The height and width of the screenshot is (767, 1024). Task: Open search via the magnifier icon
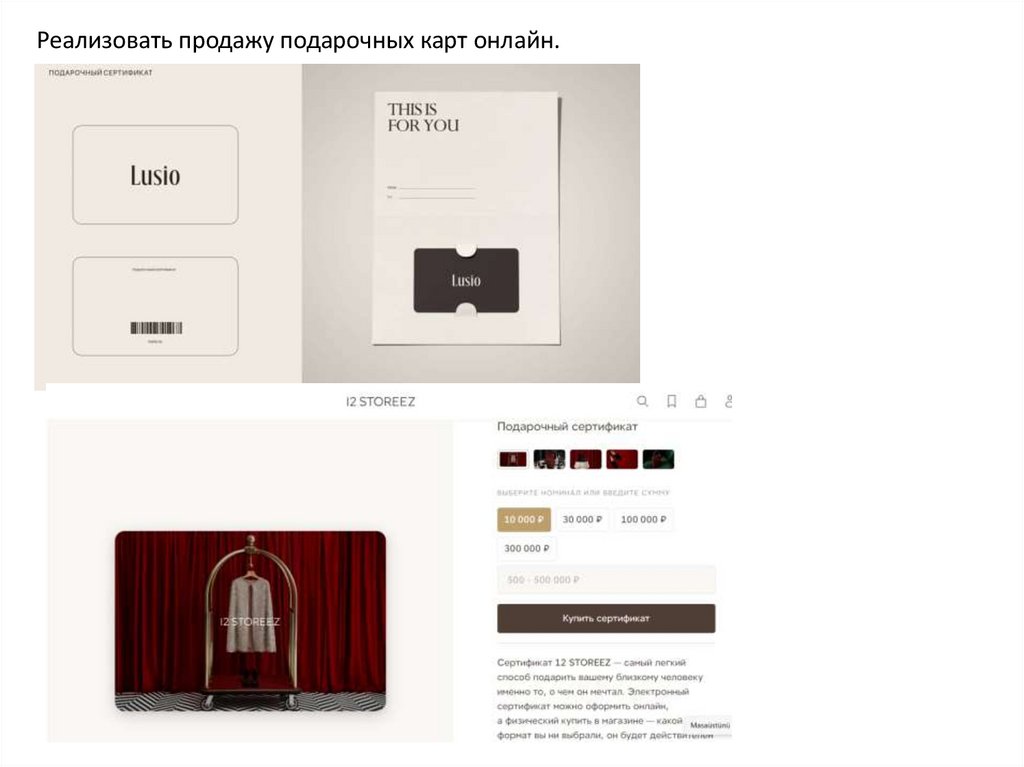point(643,401)
